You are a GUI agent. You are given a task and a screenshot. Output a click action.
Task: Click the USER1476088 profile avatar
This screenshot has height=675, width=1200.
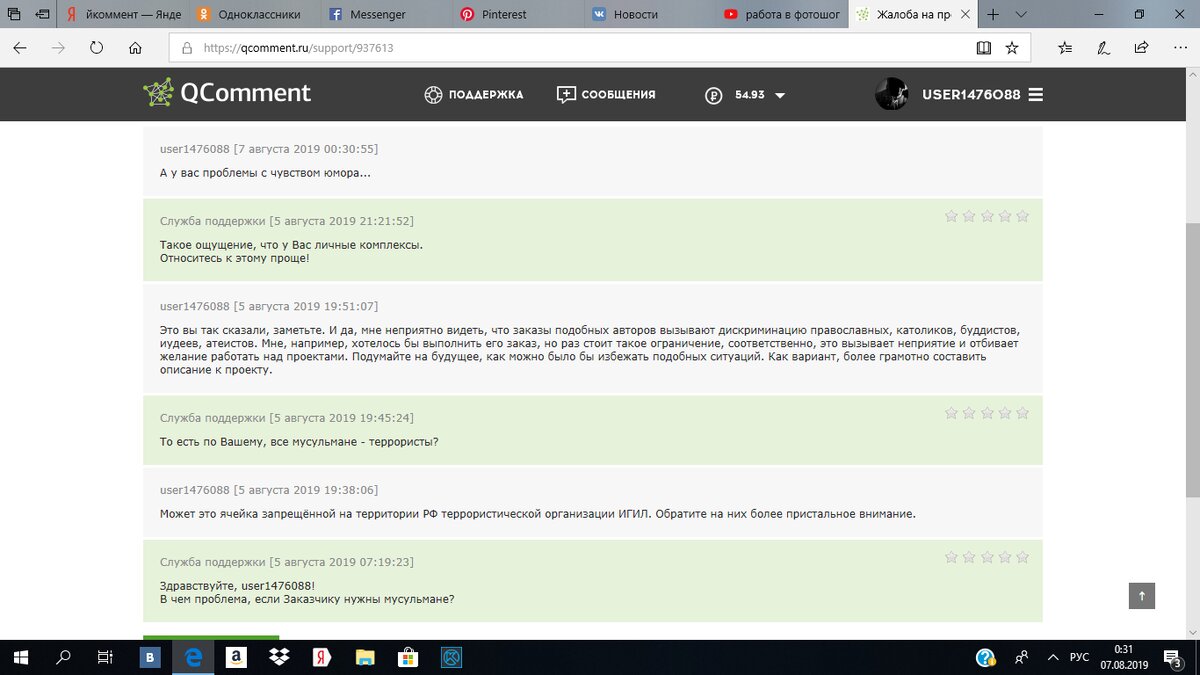tap(891, 94)
